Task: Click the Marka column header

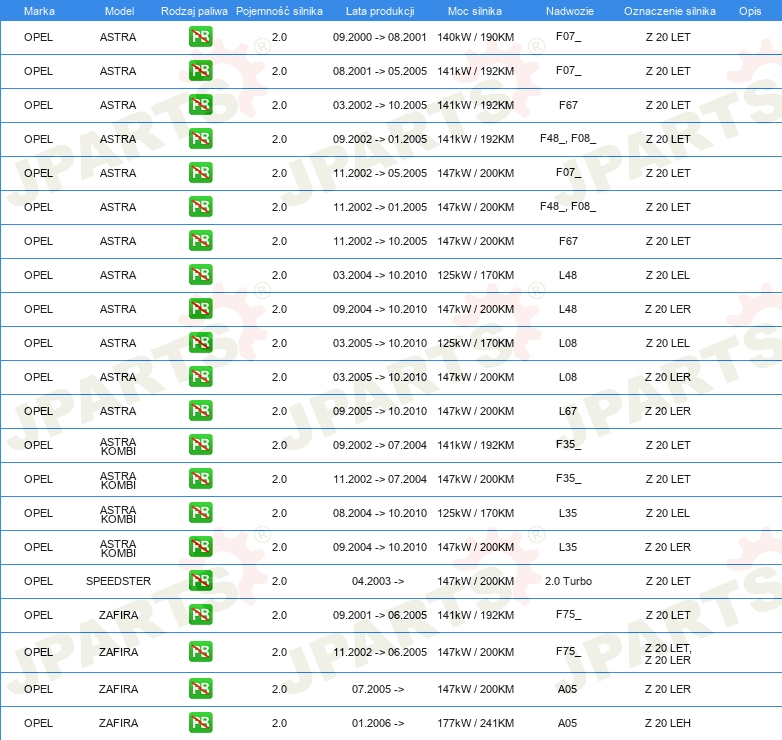Action: 39,11
